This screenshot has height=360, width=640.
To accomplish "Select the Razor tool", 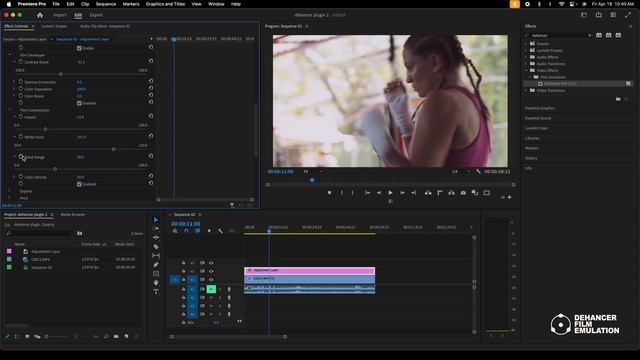I will click(156, 247).
